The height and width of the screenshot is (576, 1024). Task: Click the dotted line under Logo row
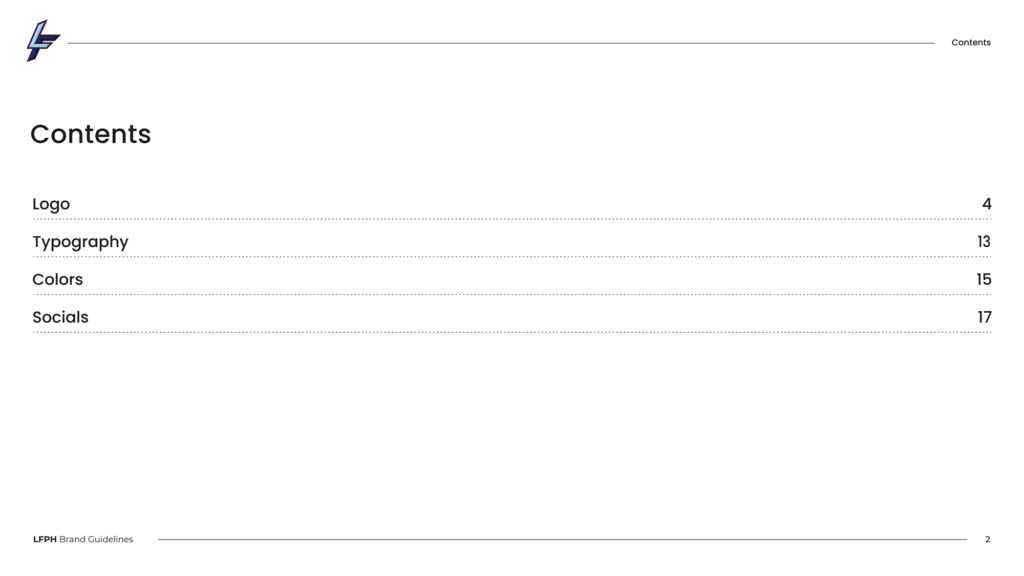pos(512,219)
